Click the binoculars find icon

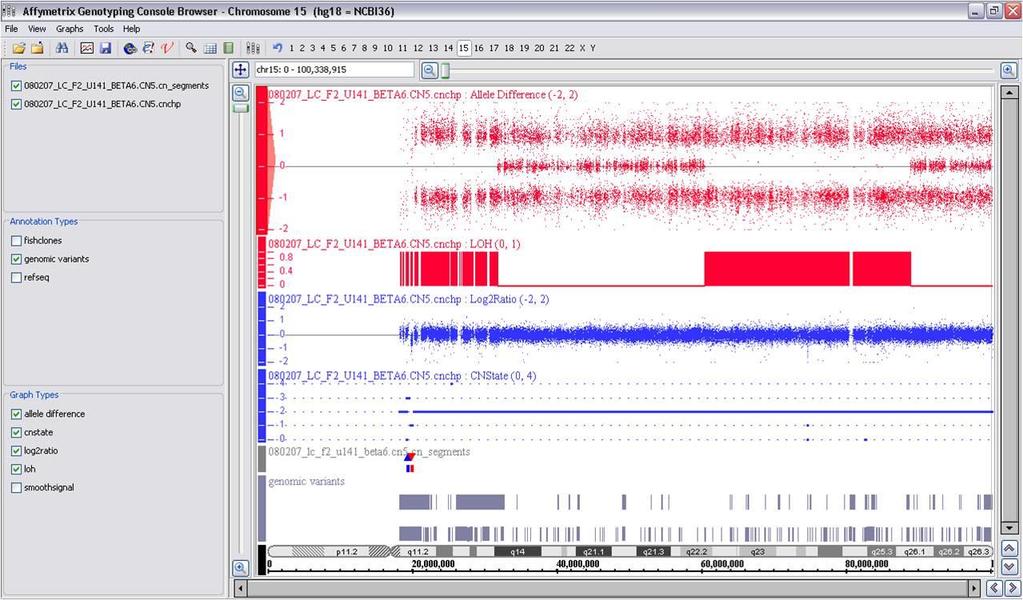(x=62, y=48)
